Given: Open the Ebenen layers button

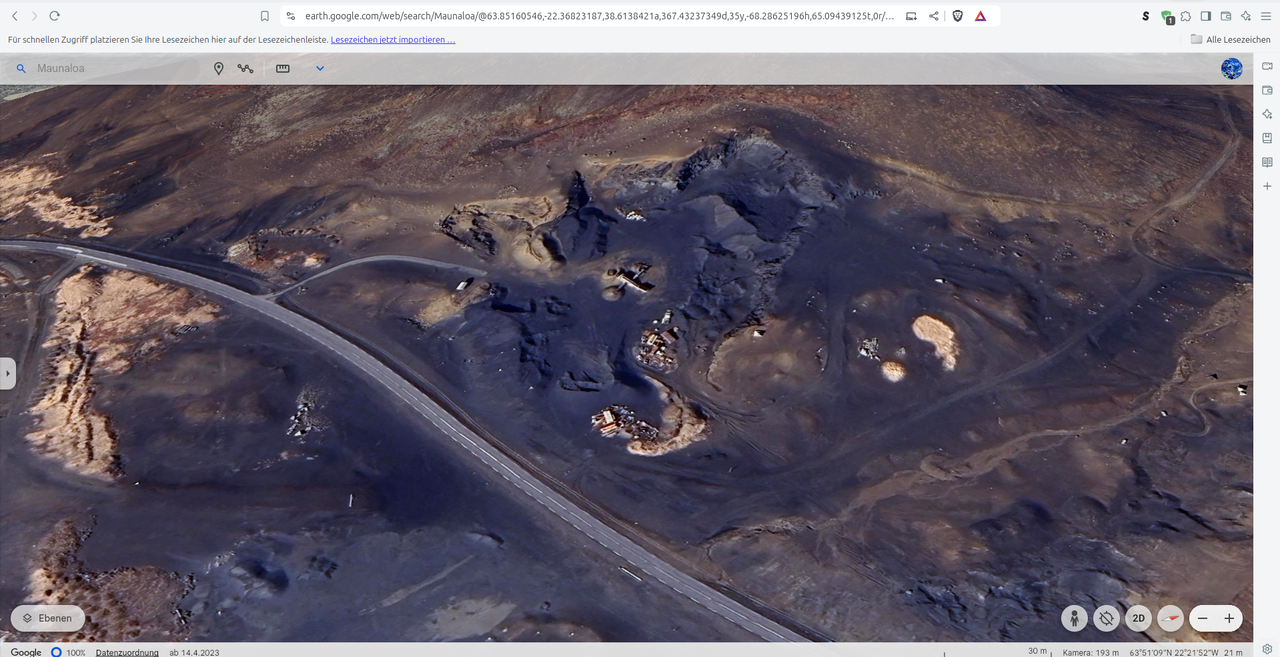Looking at the screenshot, I should 48,618.
